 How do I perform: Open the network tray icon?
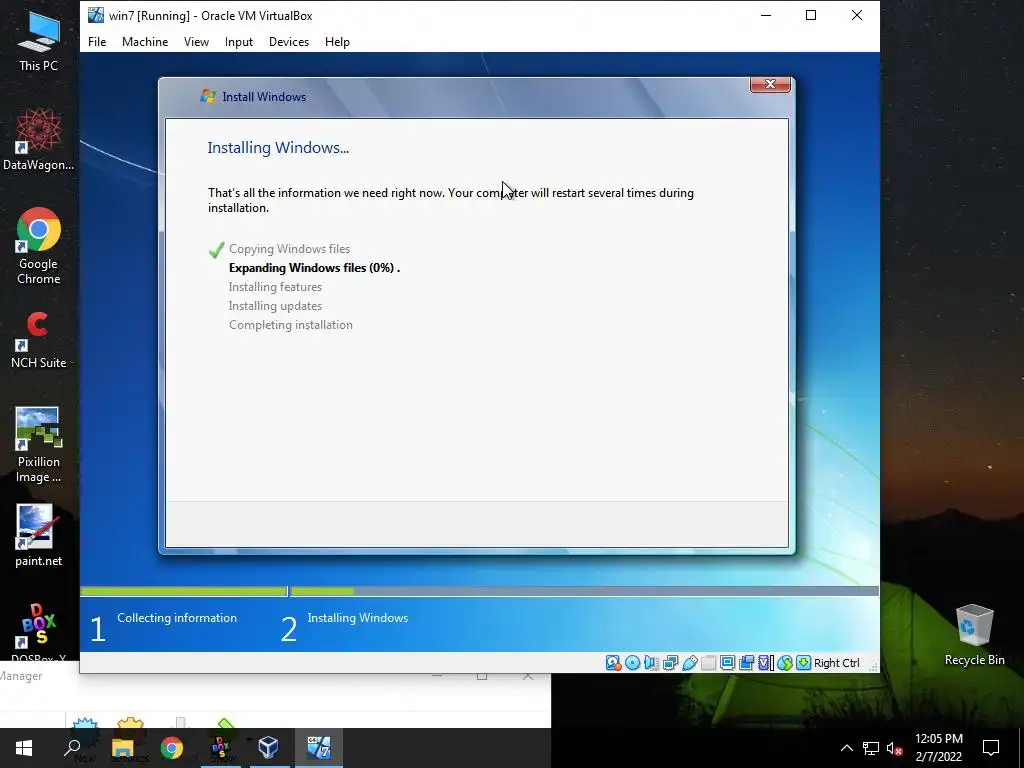coord(871,748)
